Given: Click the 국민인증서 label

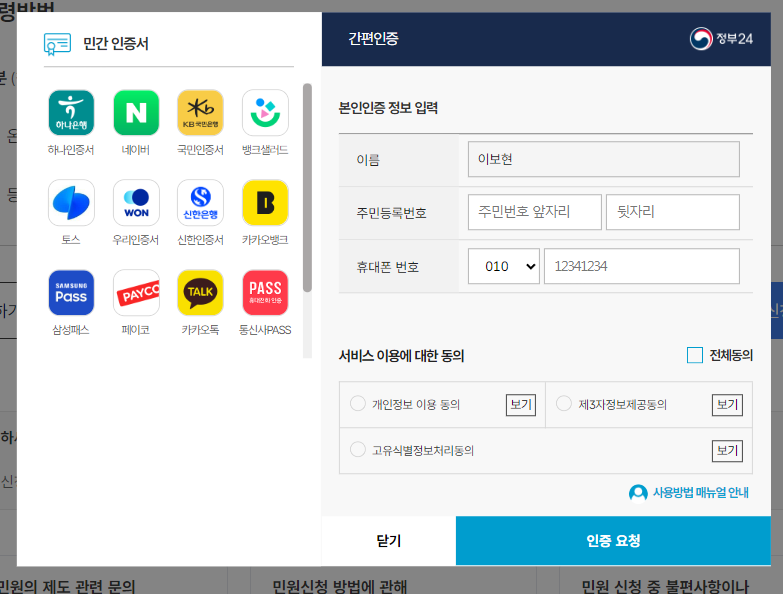Looking at the screenshot, I should [x=200, y=150].
